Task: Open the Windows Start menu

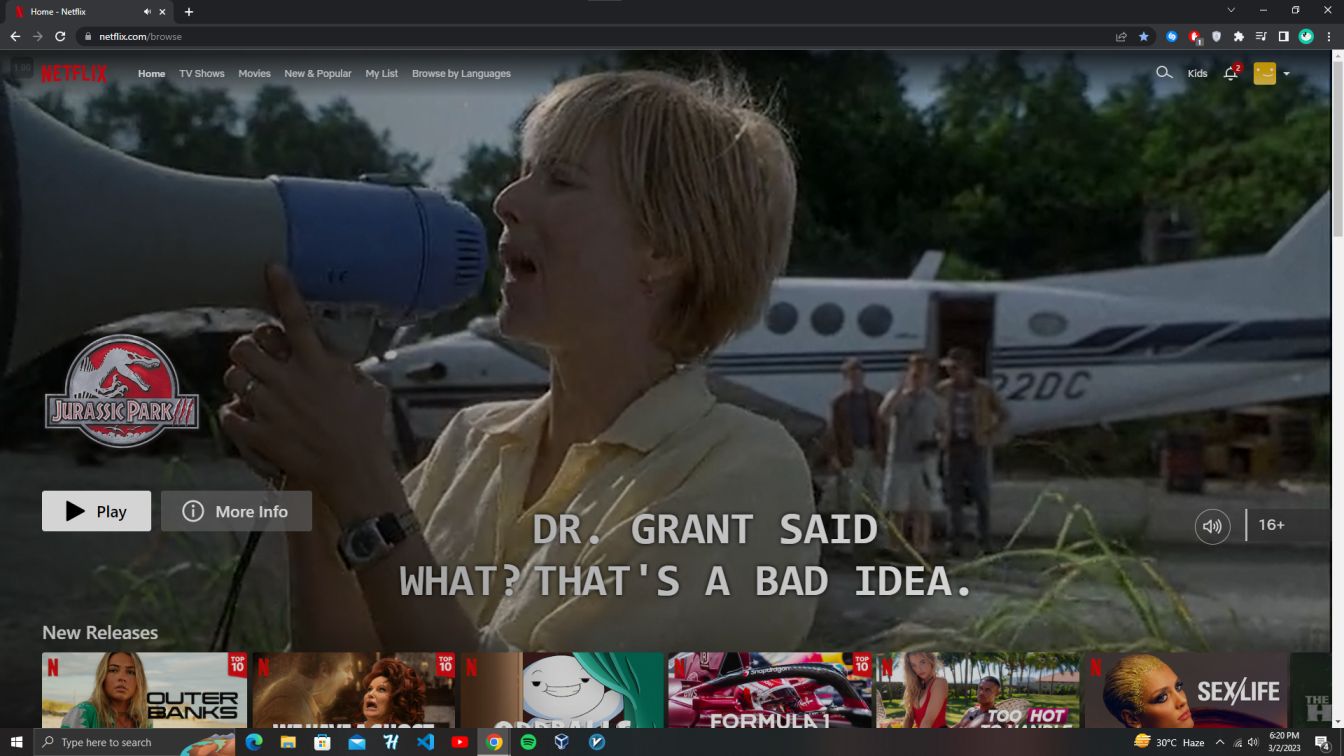Action: pyautogui.click(x=16, y=742)
